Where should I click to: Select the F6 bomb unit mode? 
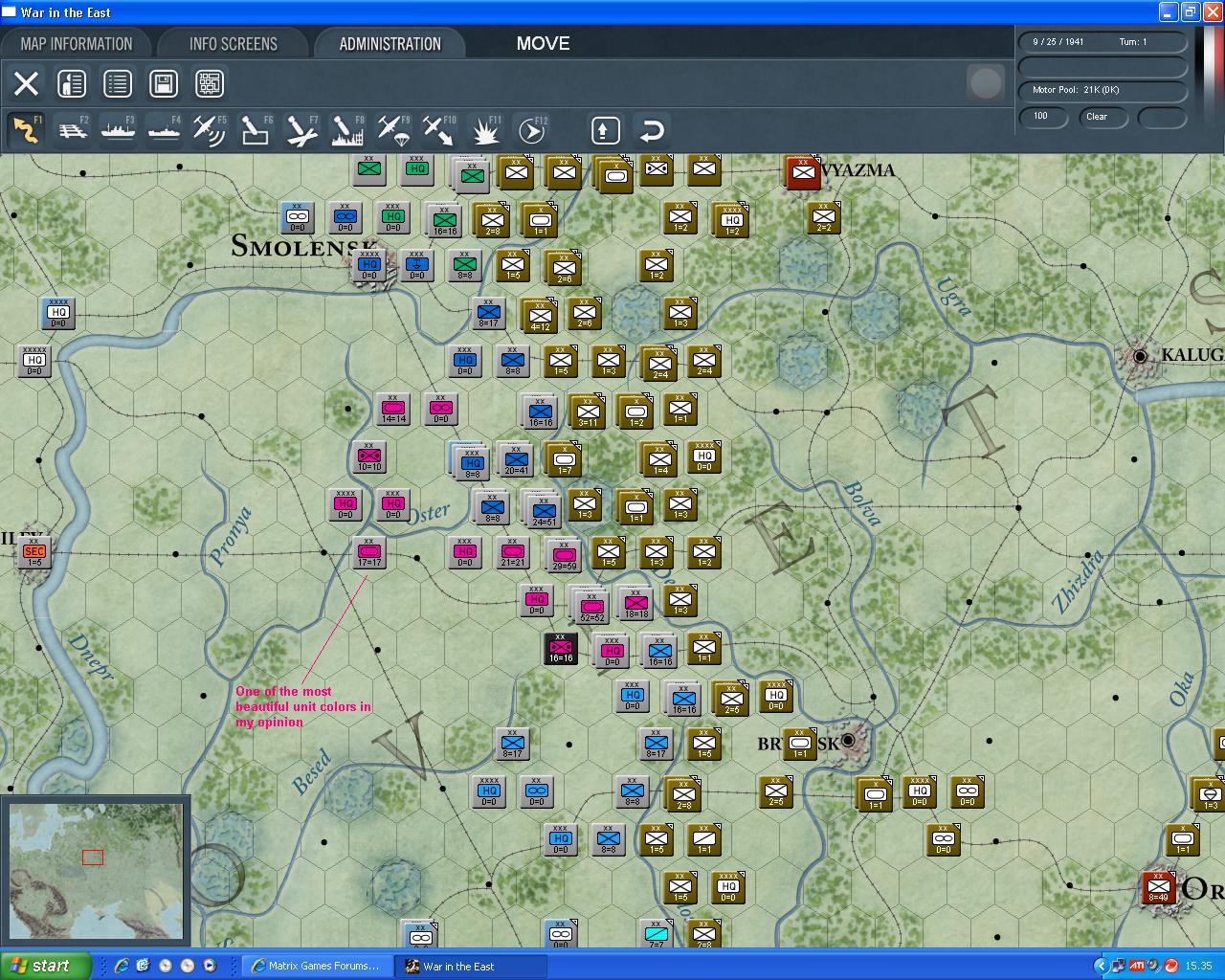pos(256,130)
